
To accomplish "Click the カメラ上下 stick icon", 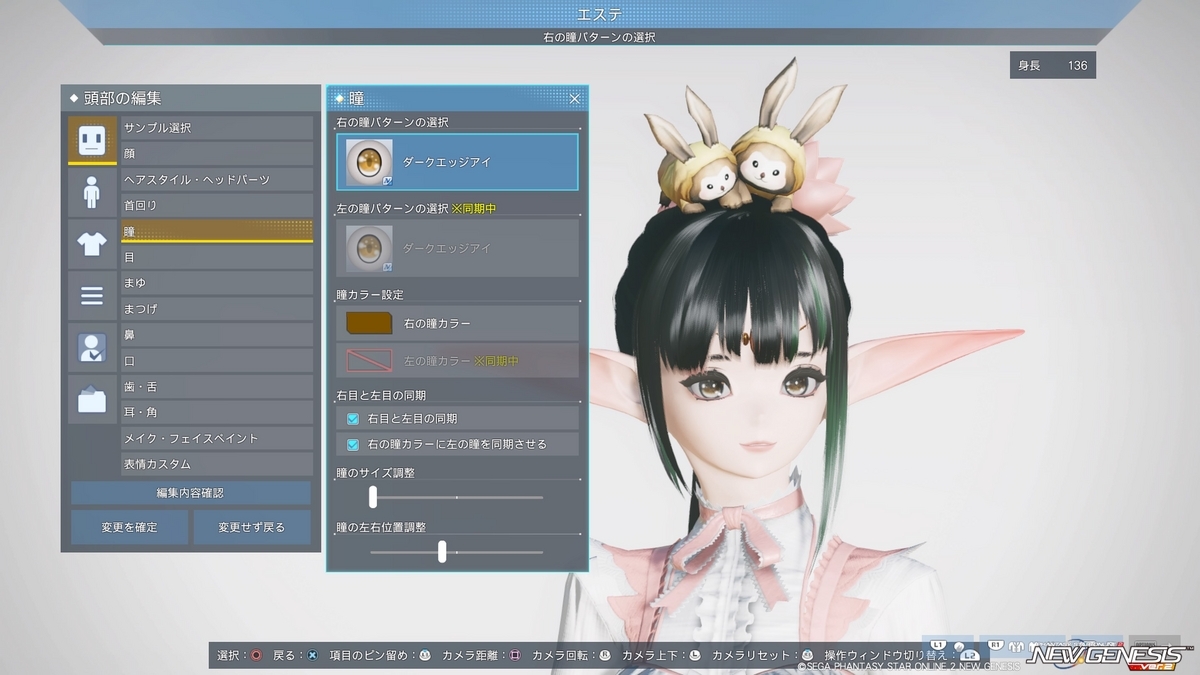I will (695, 655).
